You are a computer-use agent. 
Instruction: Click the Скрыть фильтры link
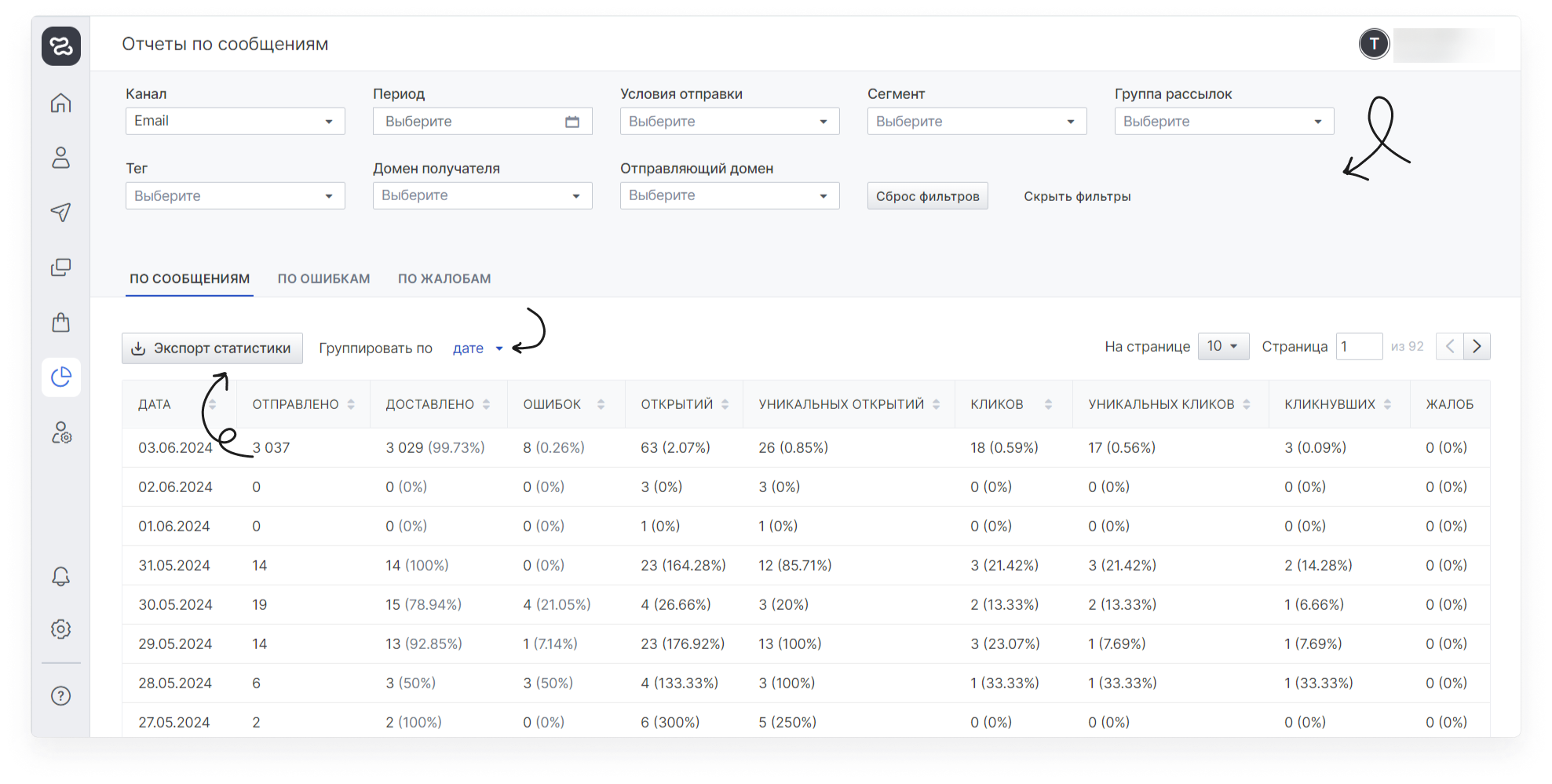pos(1077,196)
